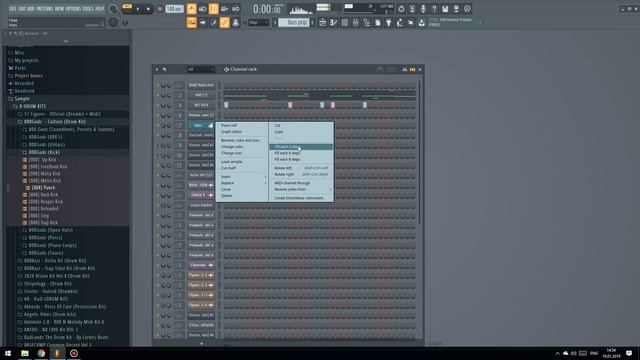640x360 pixels.
Task: Select Piano roll in the context menu
Action: [x=242, y=125]
